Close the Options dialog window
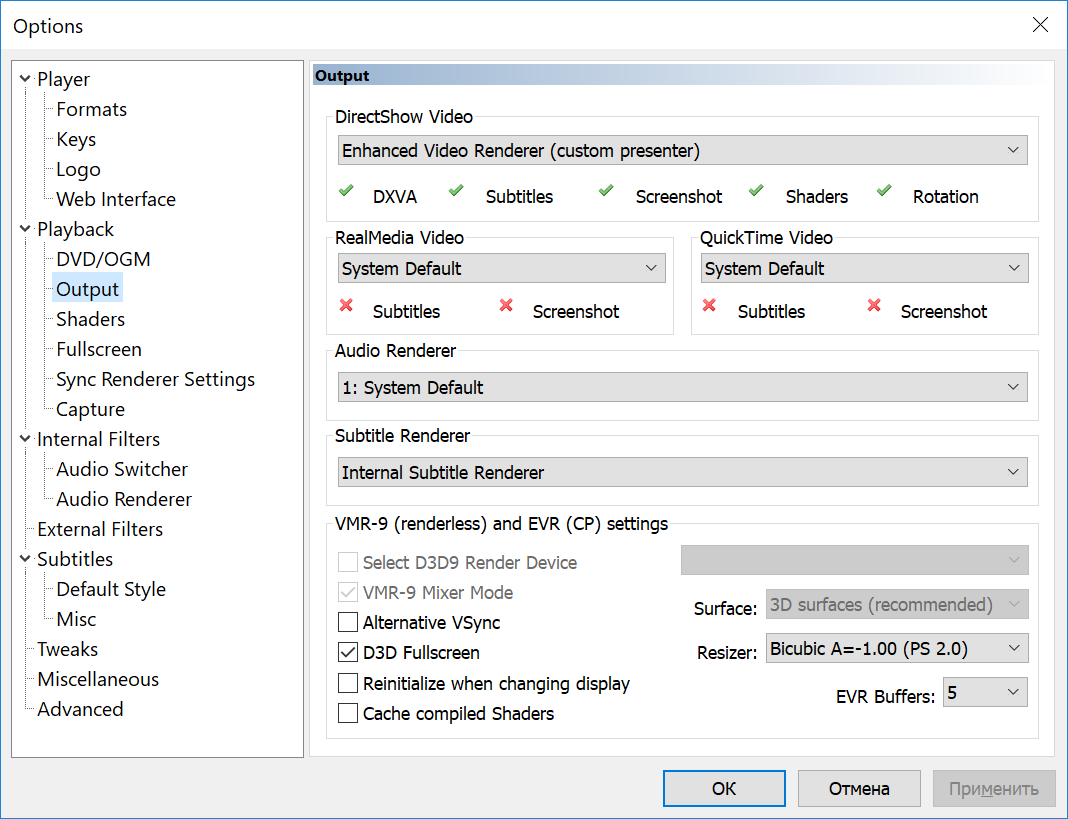The height and width of the screenshot is (819, 1068). [x=1041, y=25]
